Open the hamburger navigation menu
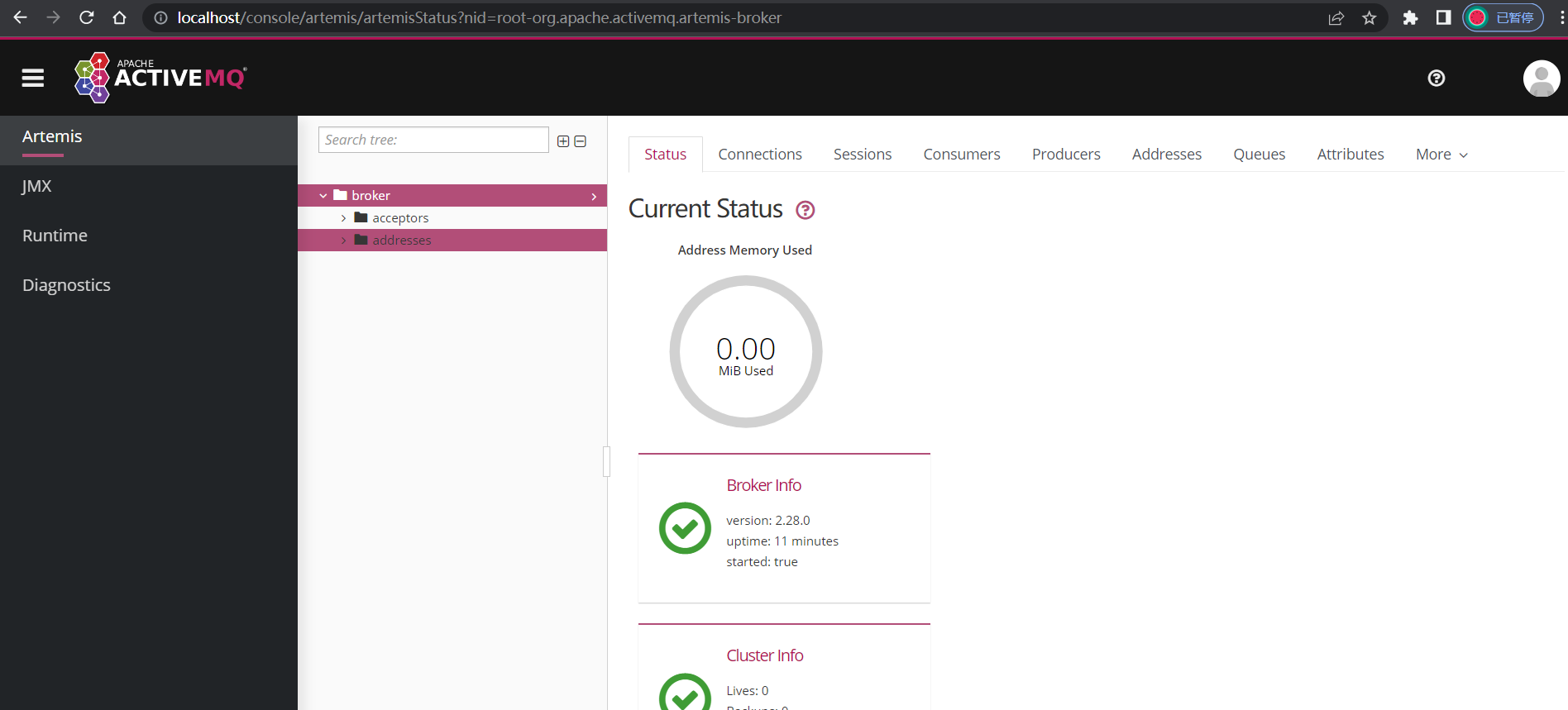The image size is (1568, 710). click(x=33, y=79)
